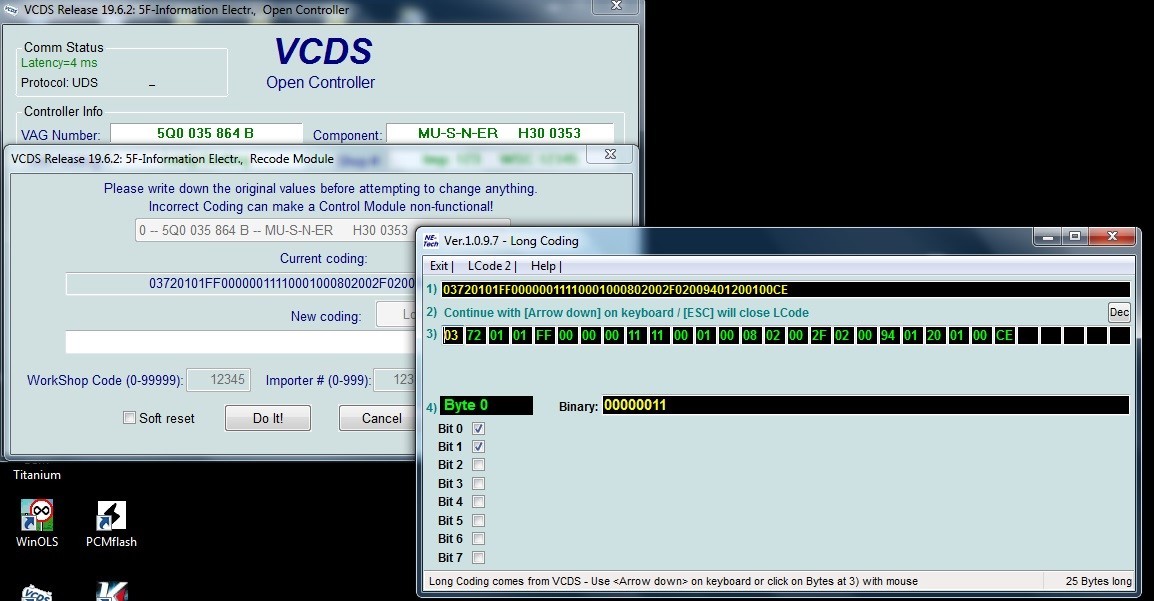
Task: Click the Current coding value field
Action: pyautogui.click(x=241, y=283)
